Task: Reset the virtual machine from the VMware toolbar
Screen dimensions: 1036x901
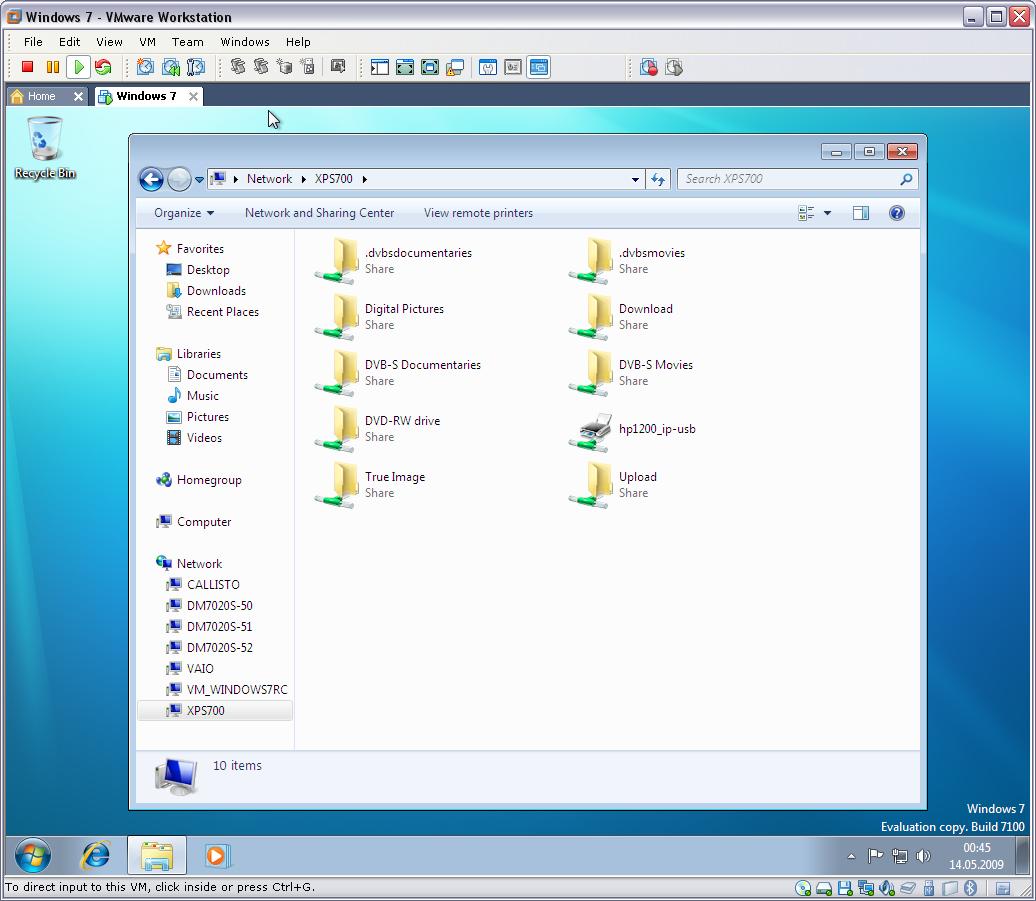Action: coord(103,67)
